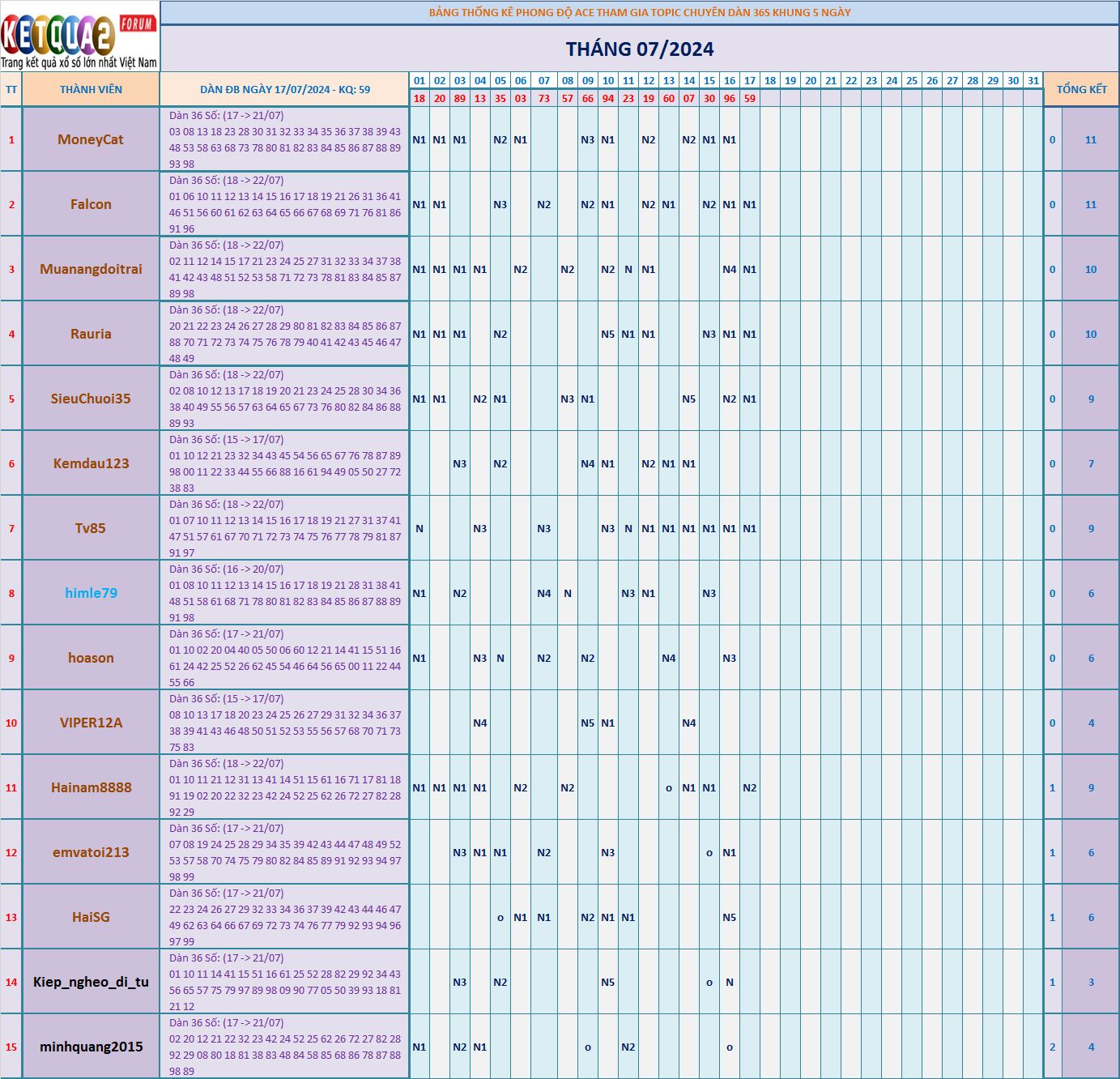Click member minhquang2015
Viewport: 1120px width, 1079px height.
(x=91, y=1047)
